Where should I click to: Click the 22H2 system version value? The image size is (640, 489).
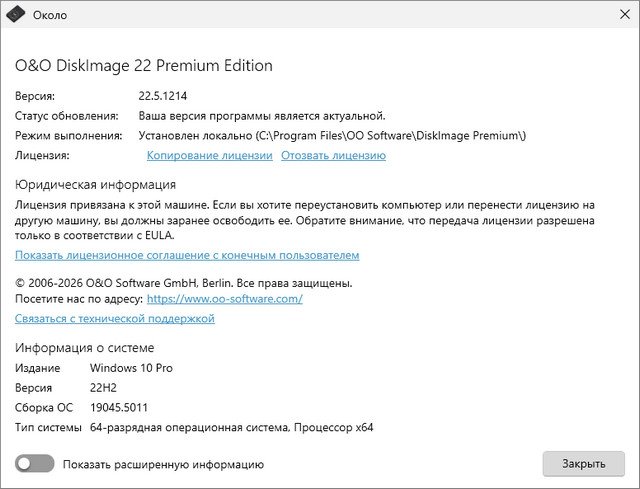tap(105, 388)
